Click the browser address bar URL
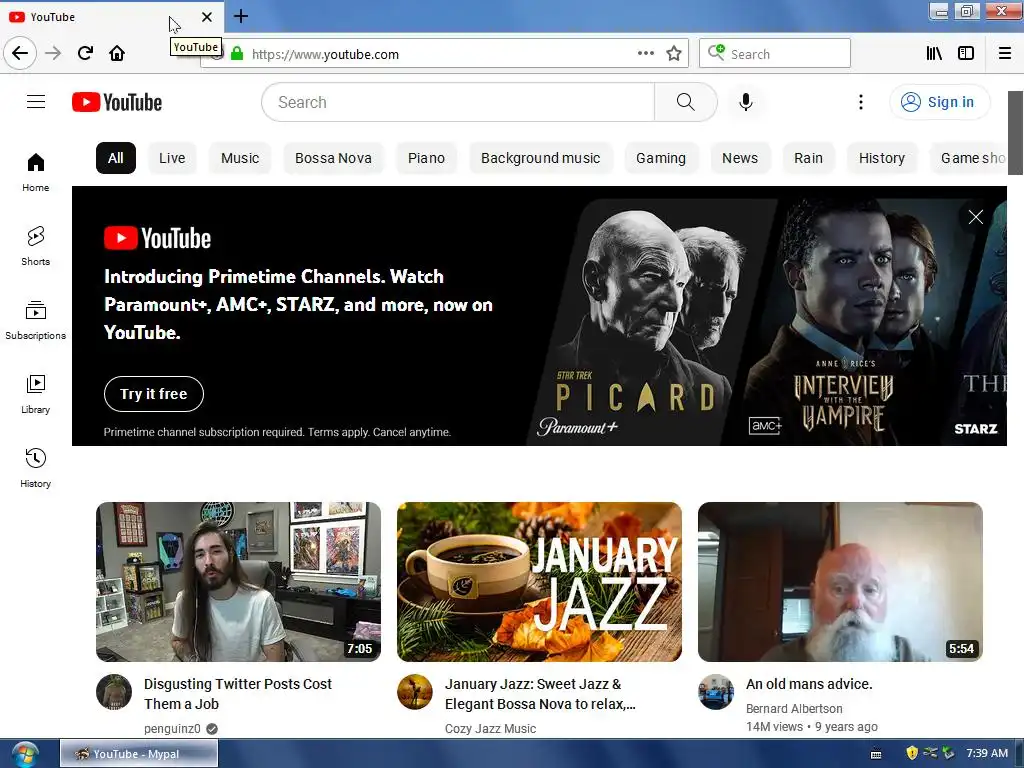Viewport: 1024px width, 768px height. pyautogui.click(x=325, y=54)
